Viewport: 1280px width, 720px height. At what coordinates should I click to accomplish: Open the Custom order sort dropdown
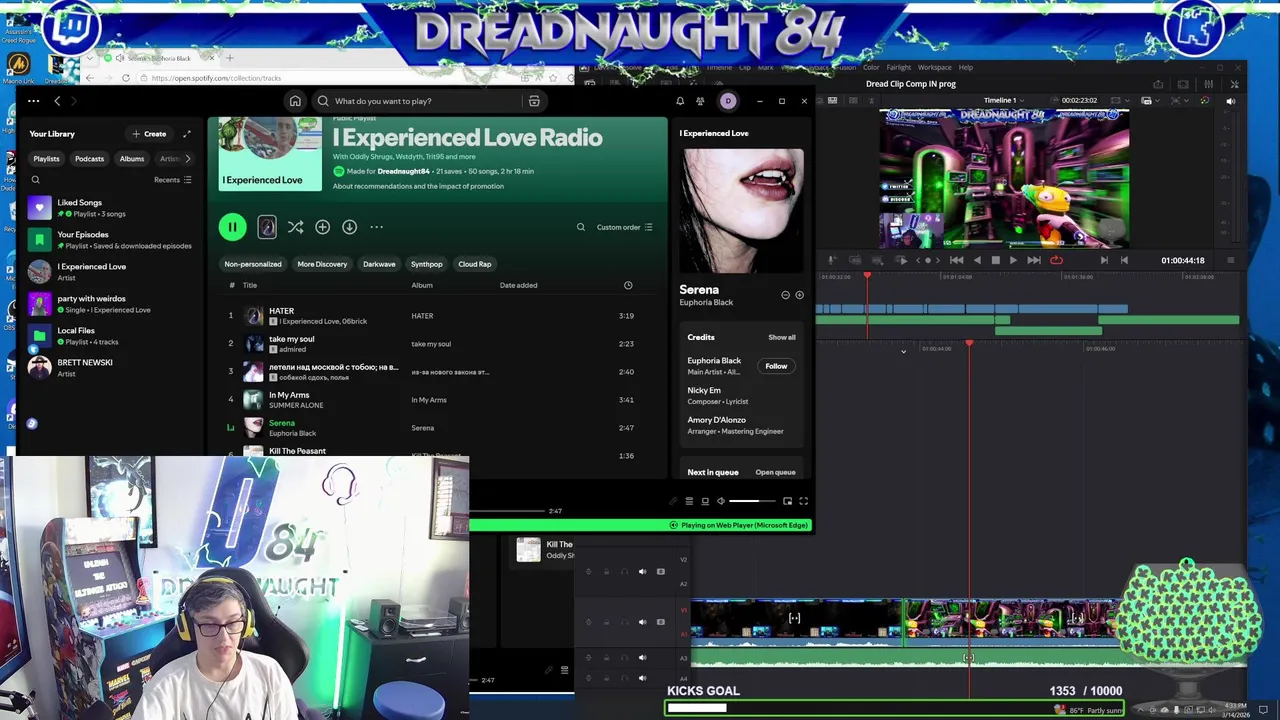point(625,227)
